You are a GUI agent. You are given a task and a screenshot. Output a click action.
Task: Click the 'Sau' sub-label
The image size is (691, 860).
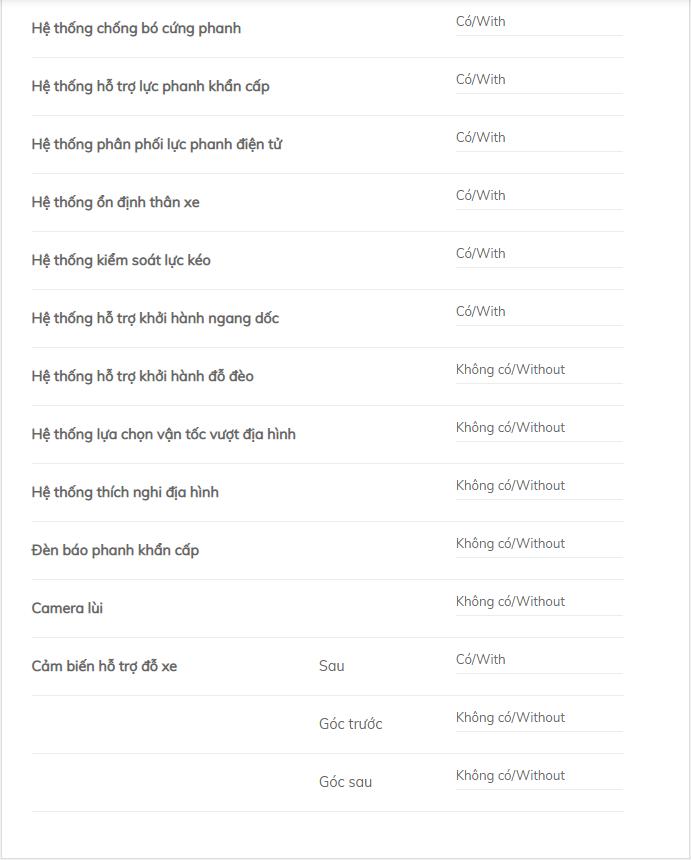[332, 666]
